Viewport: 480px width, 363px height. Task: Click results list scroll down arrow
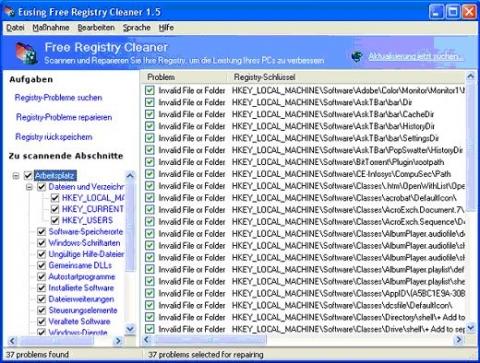(x=470, y=328)
